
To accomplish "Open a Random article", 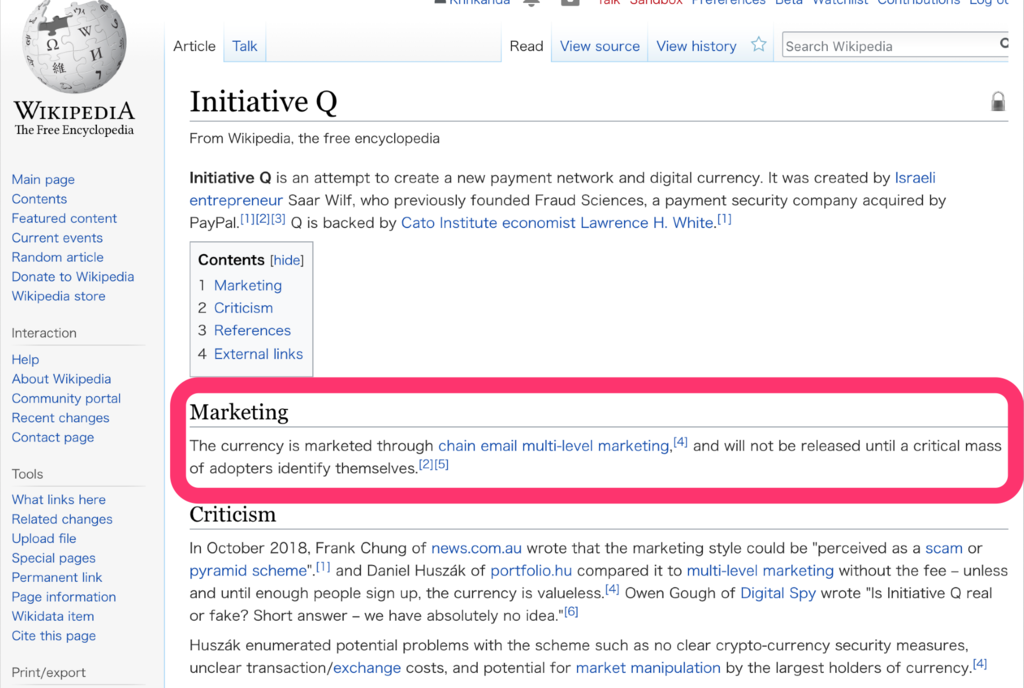I will (57, 257).
